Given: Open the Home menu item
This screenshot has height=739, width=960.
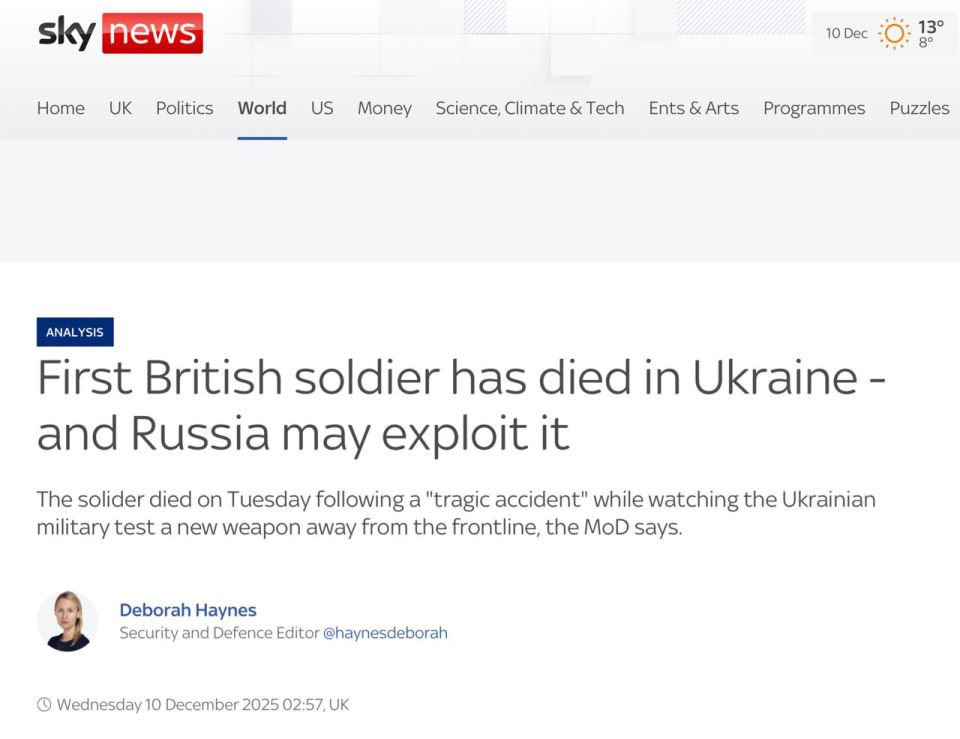Looking at the screenshot, I should click(x=61, y=108).
